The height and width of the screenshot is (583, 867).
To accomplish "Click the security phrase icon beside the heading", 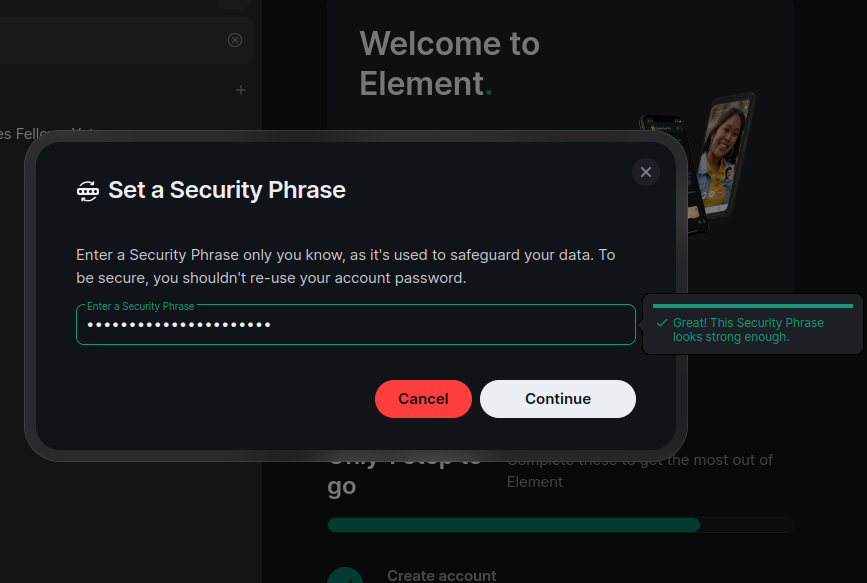I will [88, 191].
